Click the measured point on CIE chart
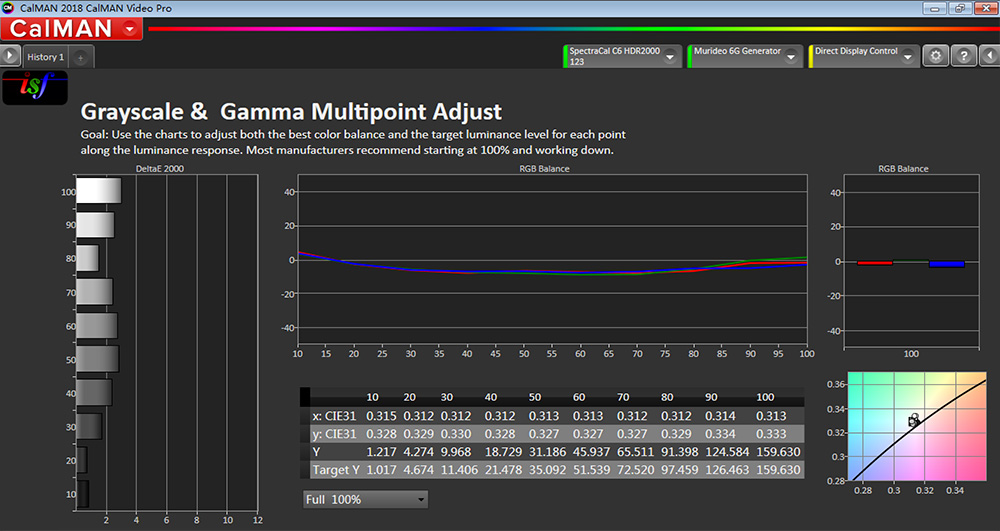 pos(914,420)
